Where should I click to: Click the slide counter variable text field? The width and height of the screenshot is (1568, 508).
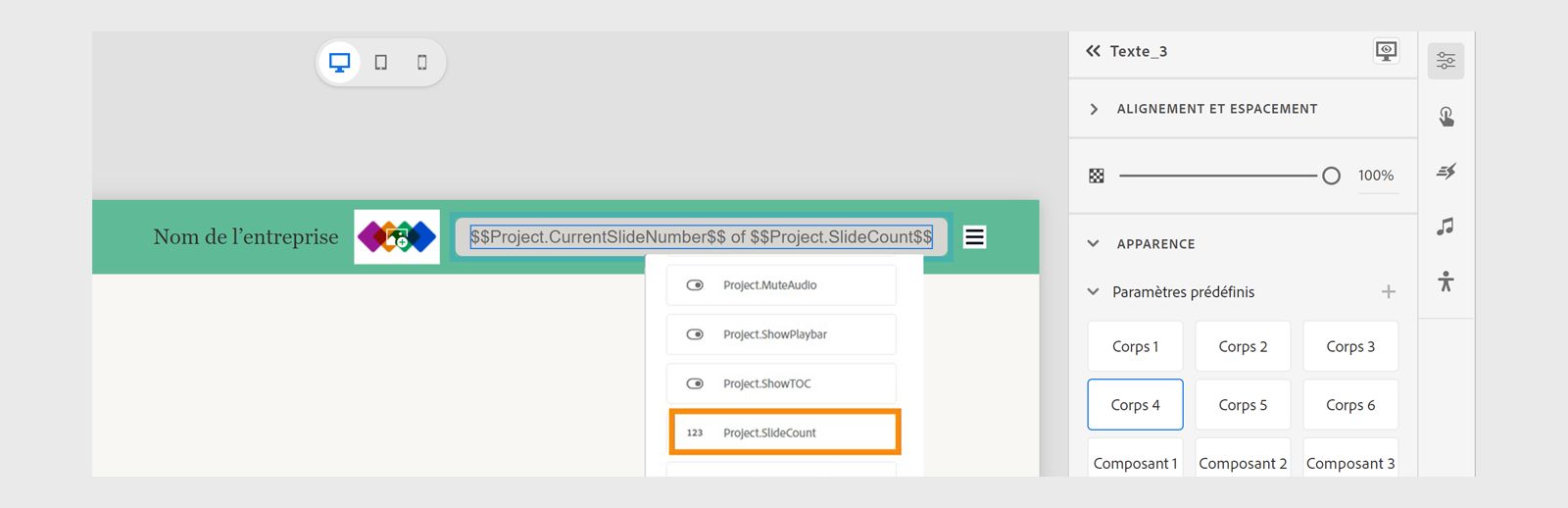tap(701, 237)
